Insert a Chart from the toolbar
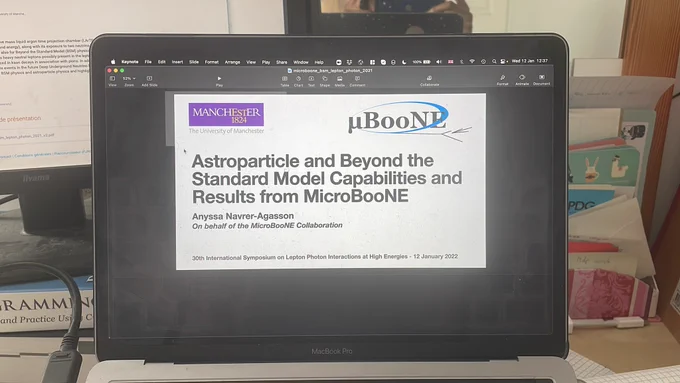The height and width of the screenshot is (383, 680). pyautogui.click(x=298, y=81)
